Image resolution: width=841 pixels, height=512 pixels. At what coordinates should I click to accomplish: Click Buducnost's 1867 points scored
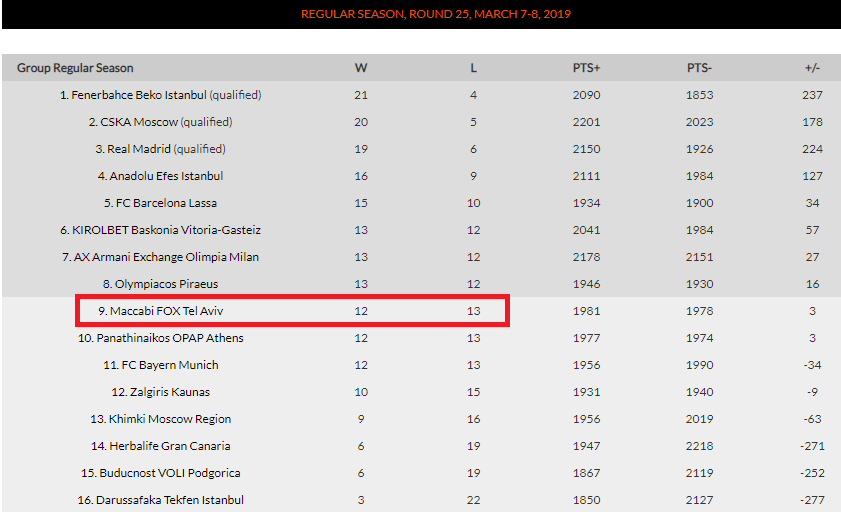[586, 473]
